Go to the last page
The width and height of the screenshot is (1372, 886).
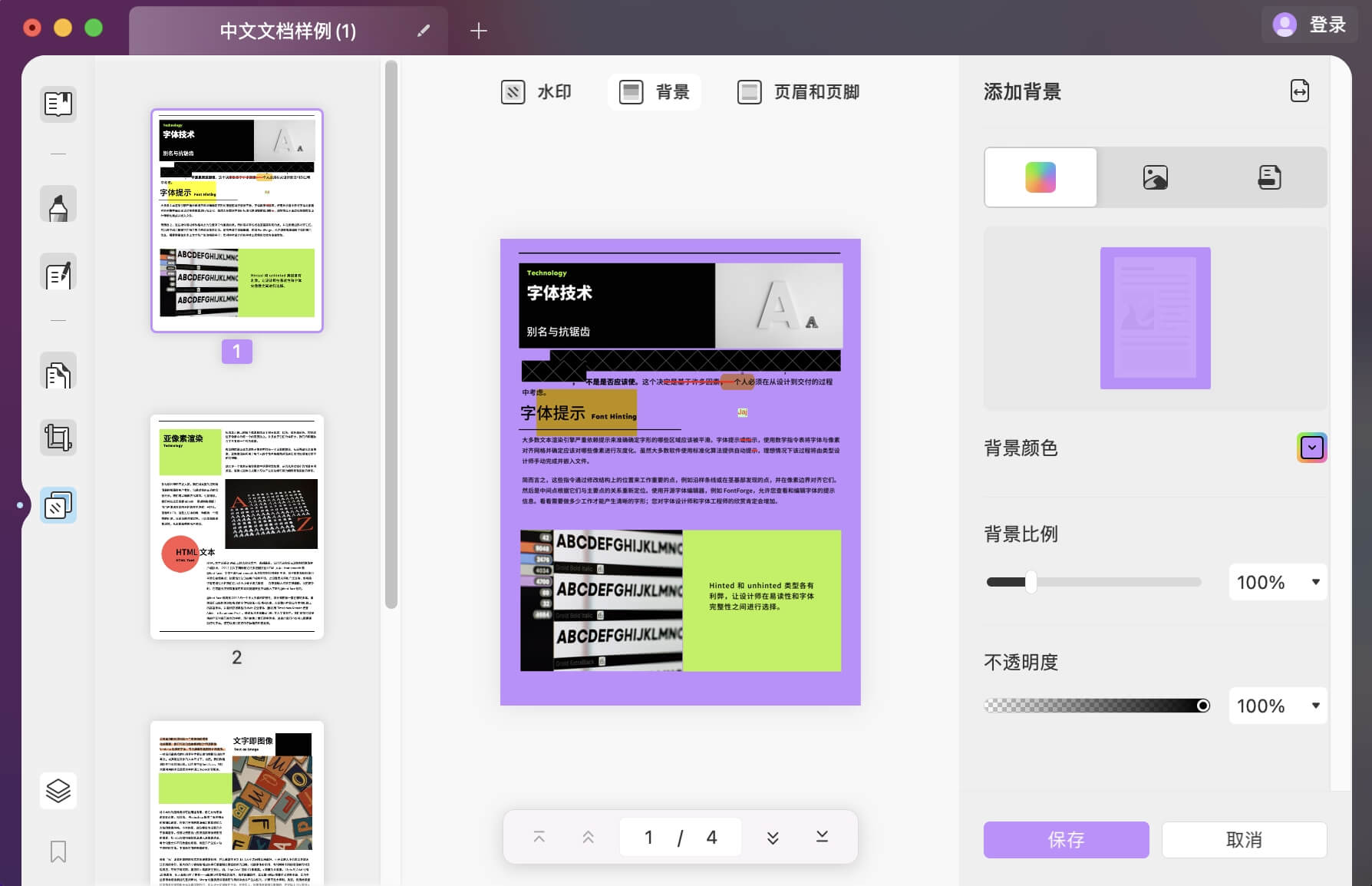[822, 837]
